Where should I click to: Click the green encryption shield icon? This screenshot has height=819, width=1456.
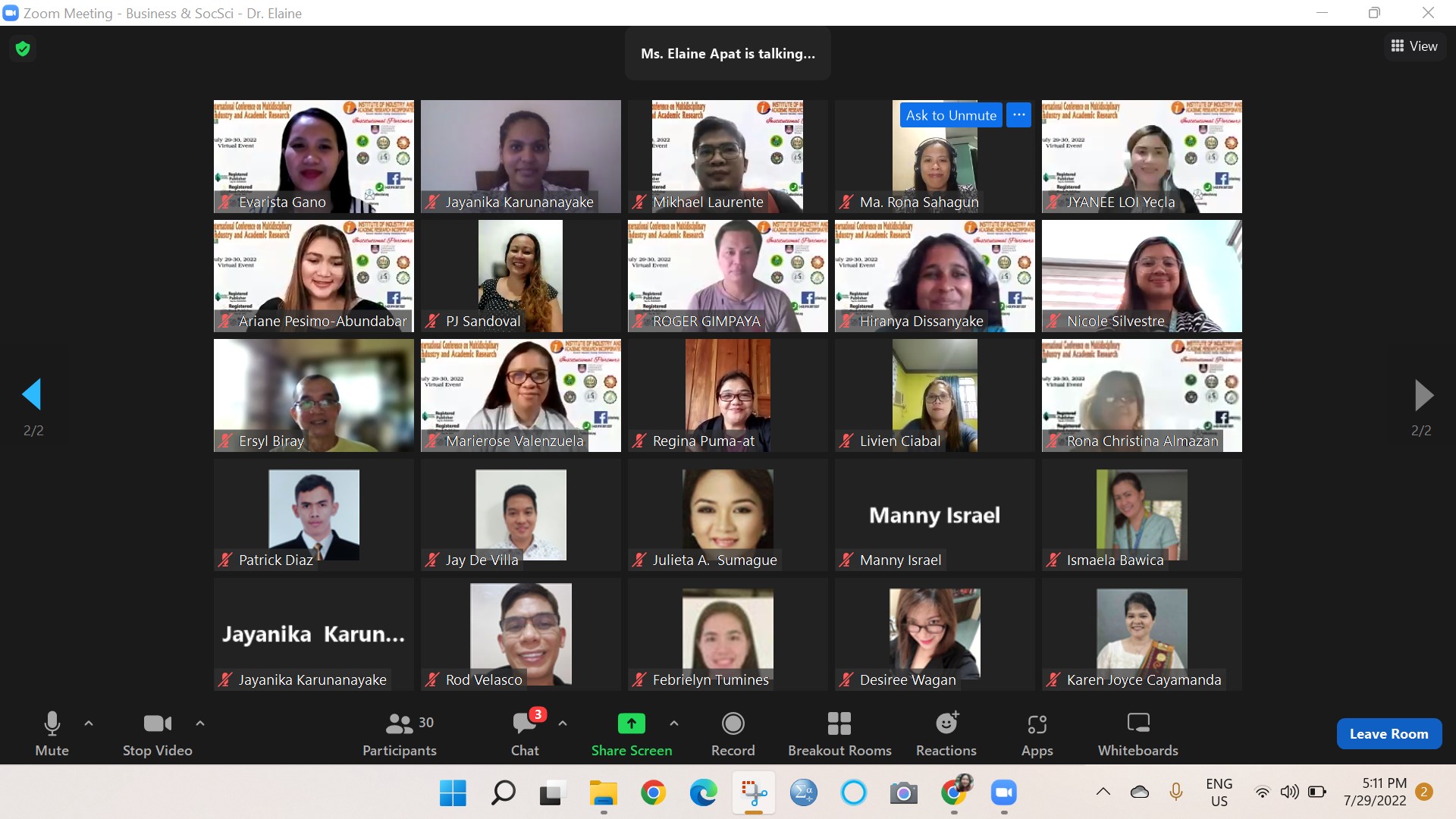23,49
